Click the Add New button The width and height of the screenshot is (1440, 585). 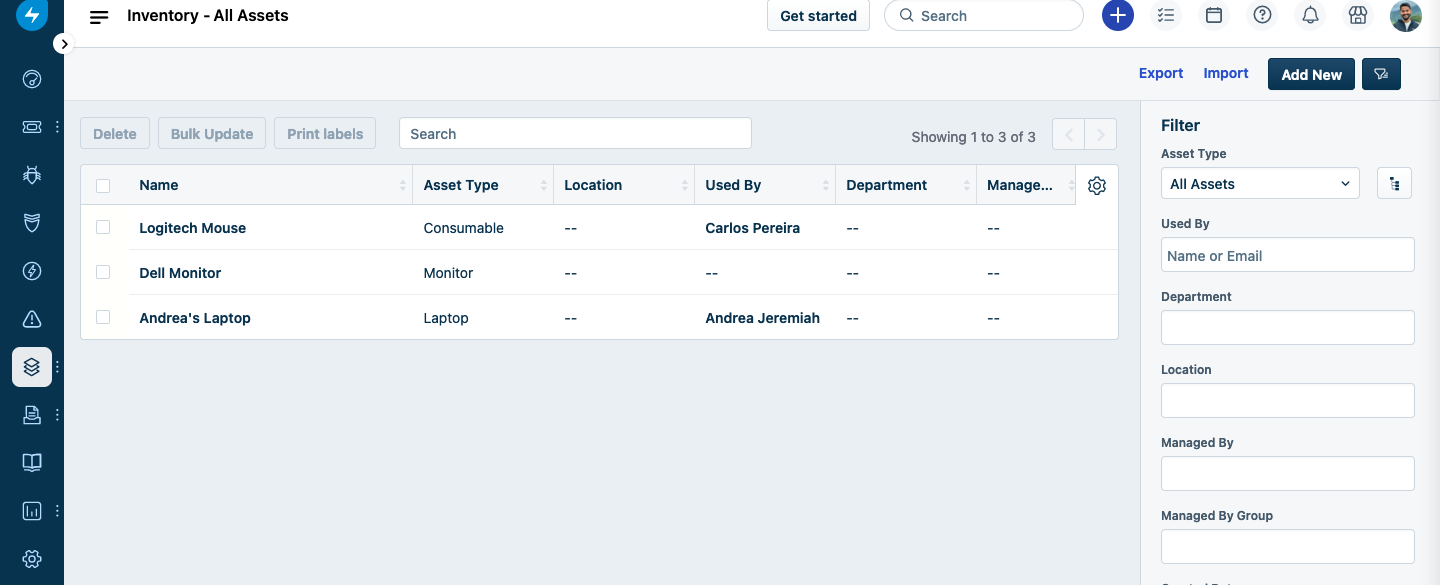[1311, 73]
